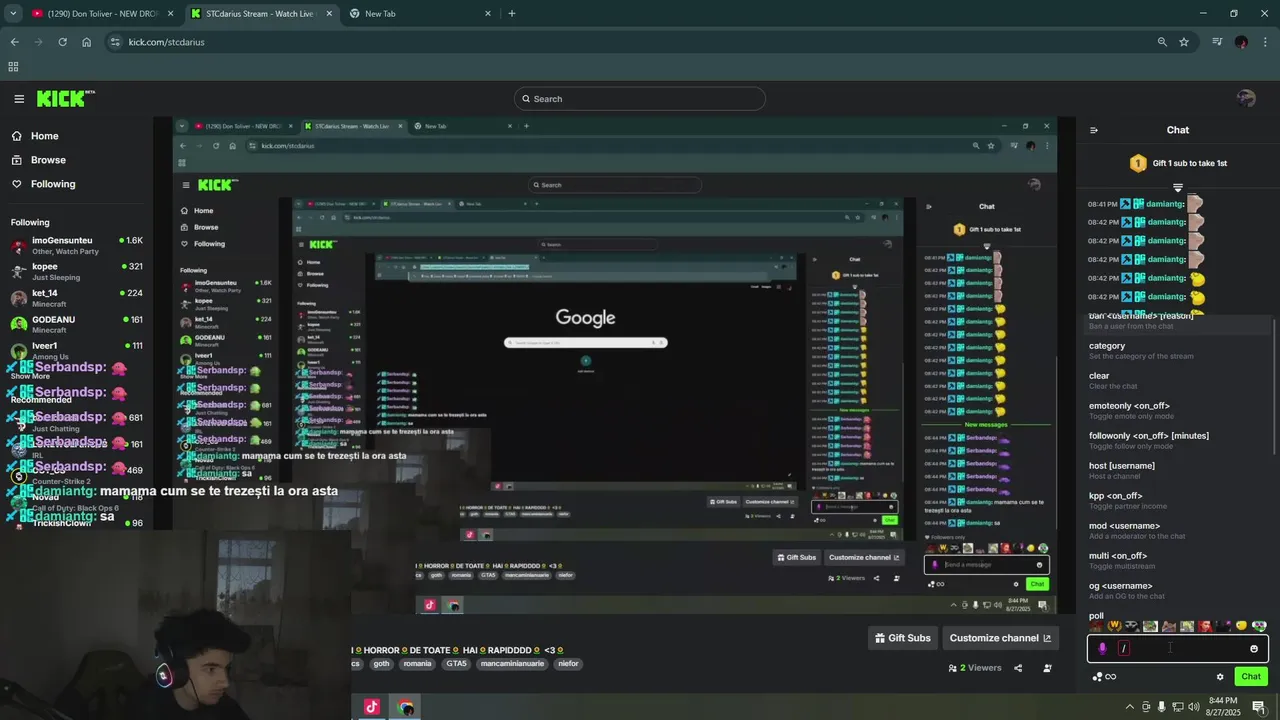Open the Chrome tab search dropdown

pyautogui.click(x=13, y=13)
